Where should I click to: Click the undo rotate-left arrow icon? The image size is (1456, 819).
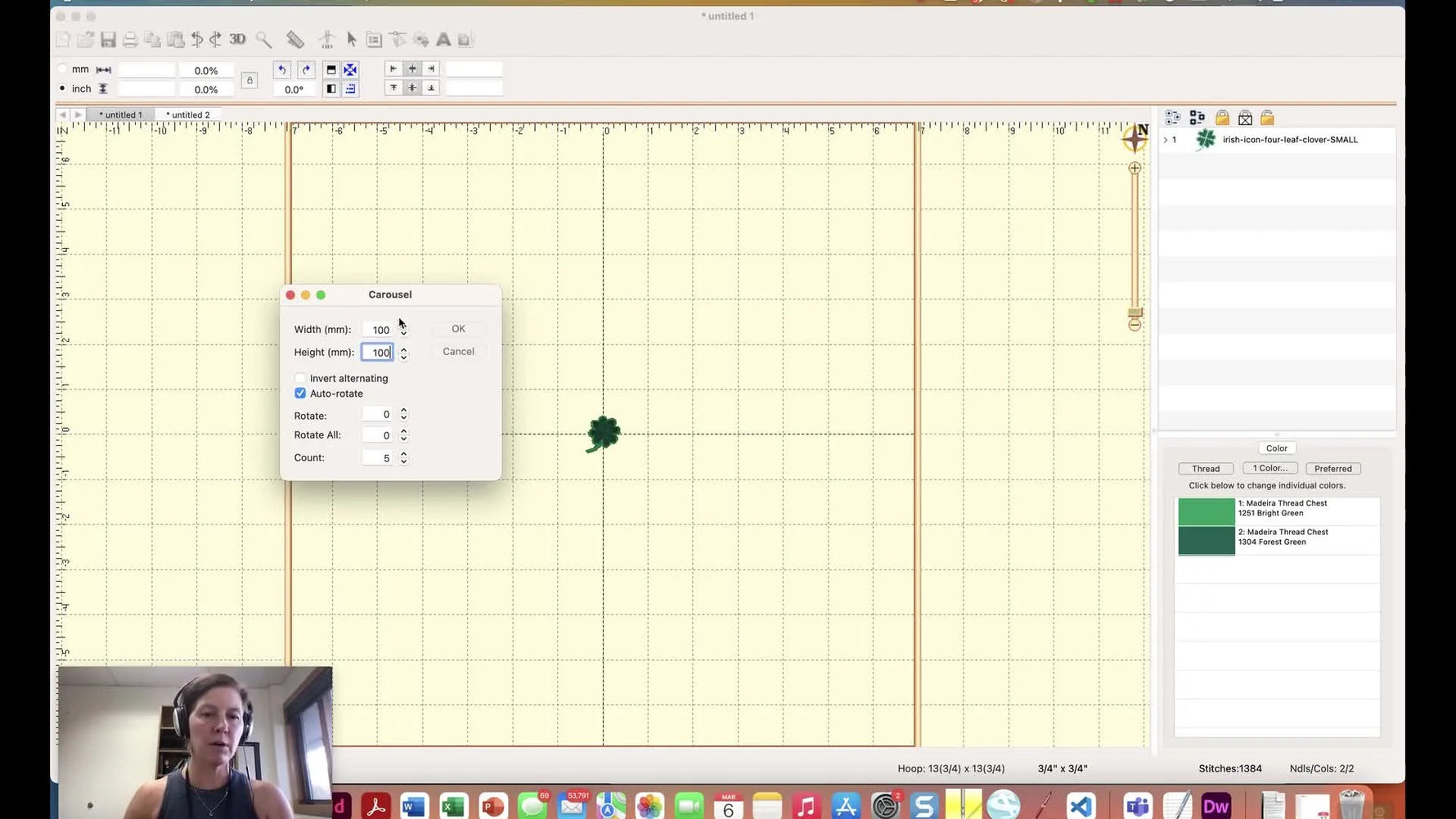tap(281, 70)
